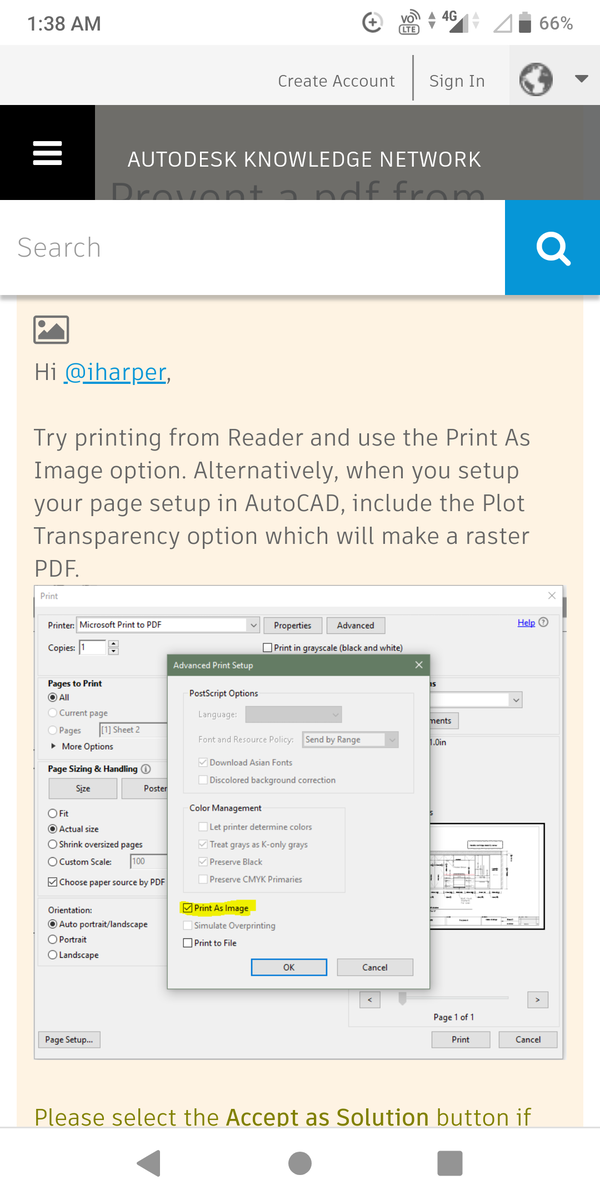The height and width of the screenshot is (1200, 600).
Task: Click Cancel in the main Print dialog
Action: point(528,1040)
